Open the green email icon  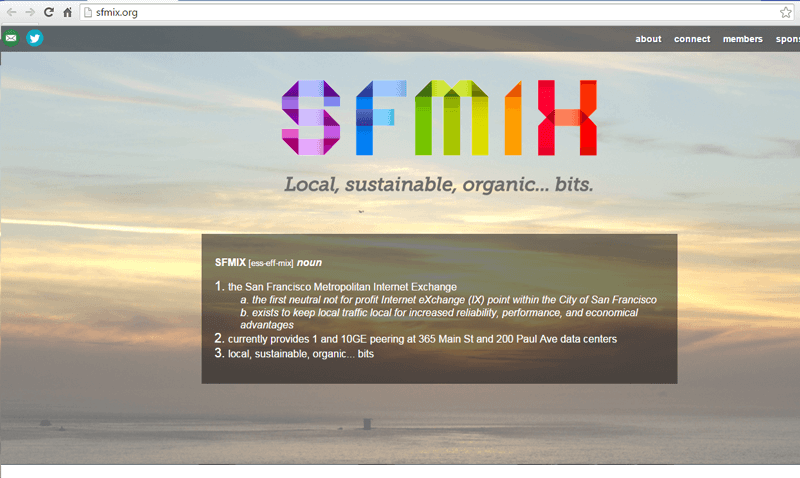[11, 38]
